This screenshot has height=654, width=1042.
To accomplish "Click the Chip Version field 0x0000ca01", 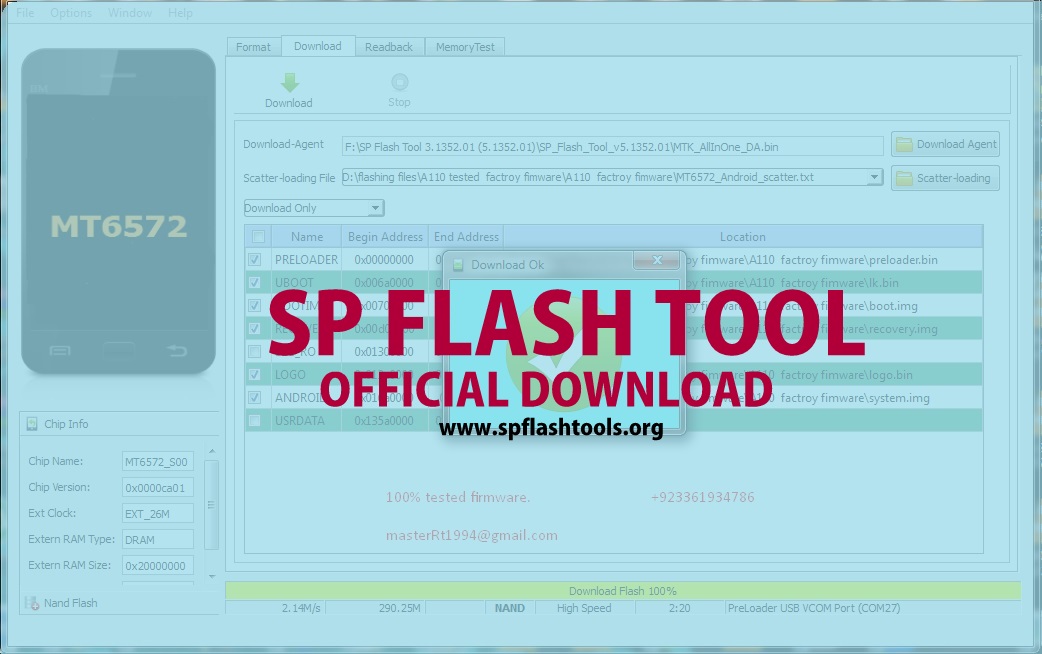I will click(157, 487).
